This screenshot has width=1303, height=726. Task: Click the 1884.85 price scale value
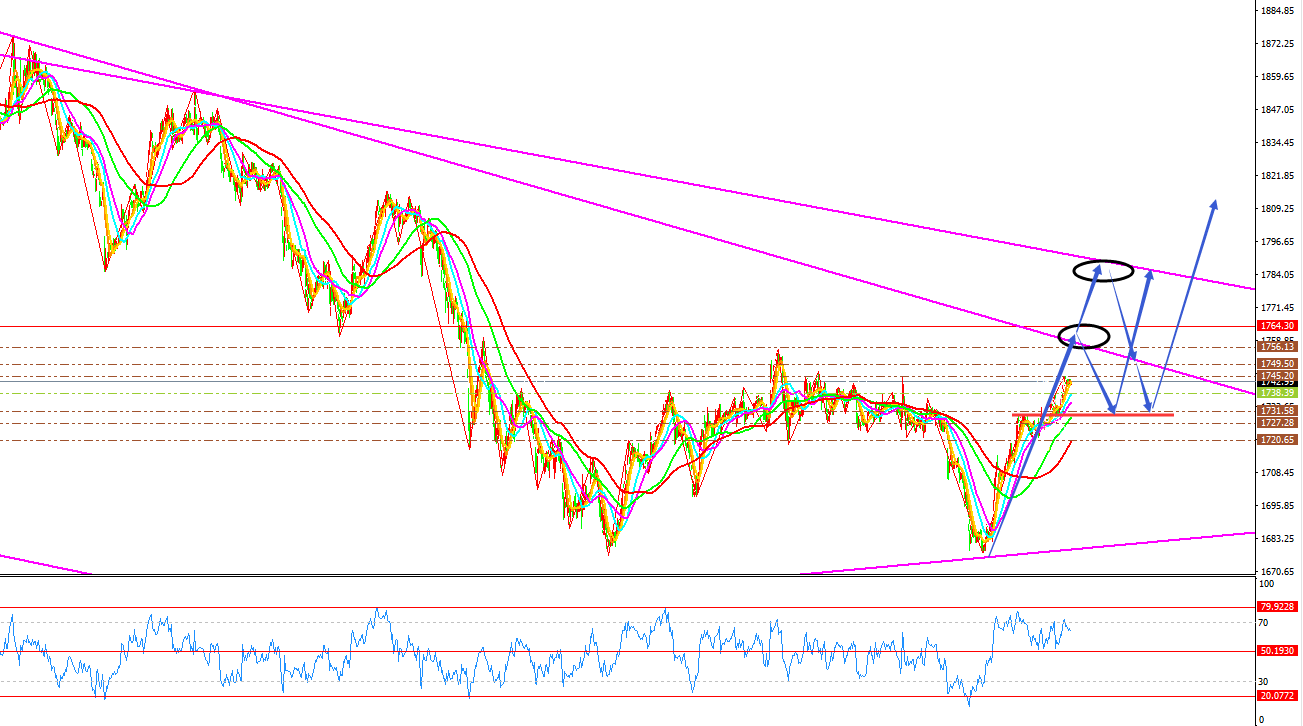tap(1277, 11)
